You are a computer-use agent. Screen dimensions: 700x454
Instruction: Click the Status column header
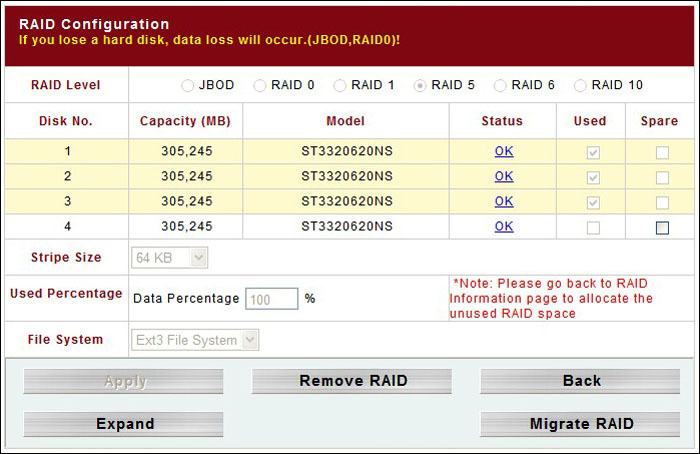pos(502,121)
